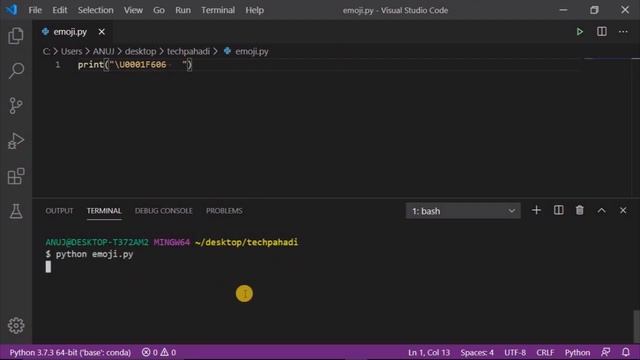Click Users in the breadcrumb path
The image size is (640, 360).
(x=71, y=51)
